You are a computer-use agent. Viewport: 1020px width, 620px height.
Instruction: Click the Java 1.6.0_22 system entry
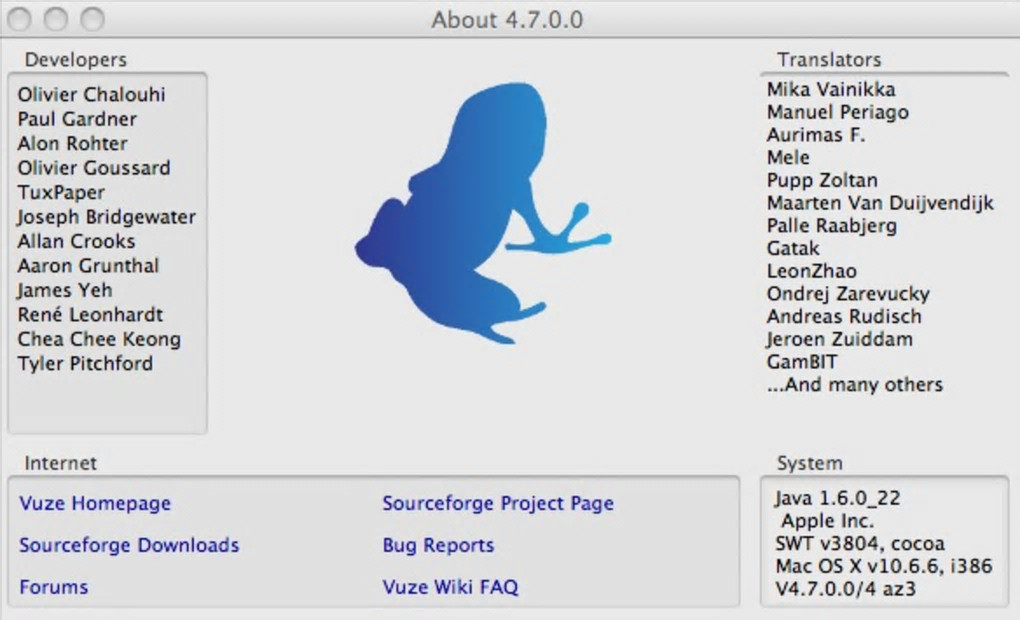coord(838,498)
